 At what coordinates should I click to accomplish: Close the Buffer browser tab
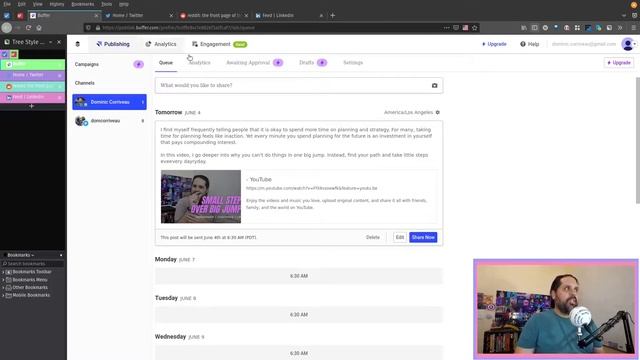pyautogui.click(x=96, y=16)
